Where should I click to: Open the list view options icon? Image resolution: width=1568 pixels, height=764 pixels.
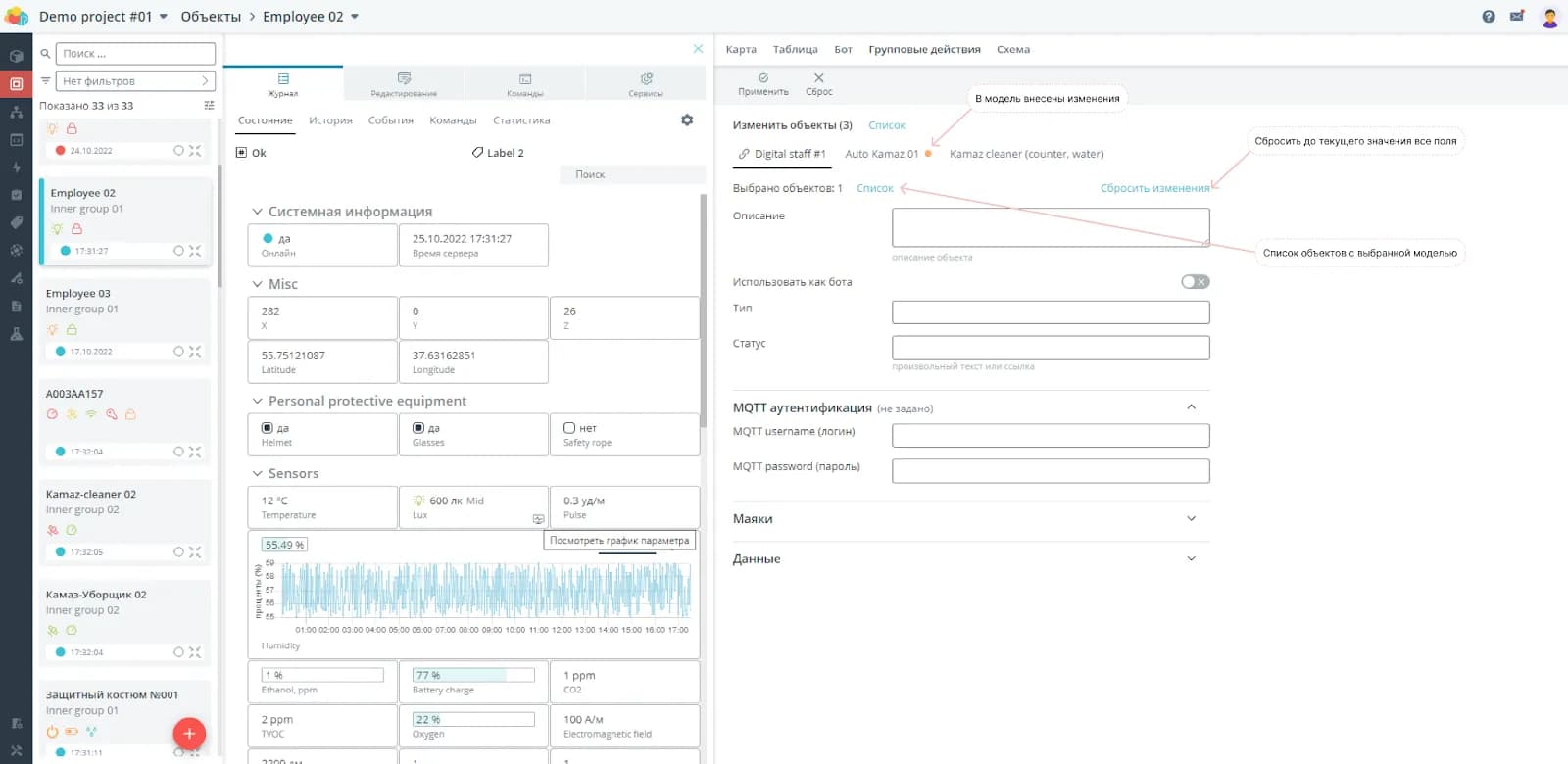tap(209, 106)
